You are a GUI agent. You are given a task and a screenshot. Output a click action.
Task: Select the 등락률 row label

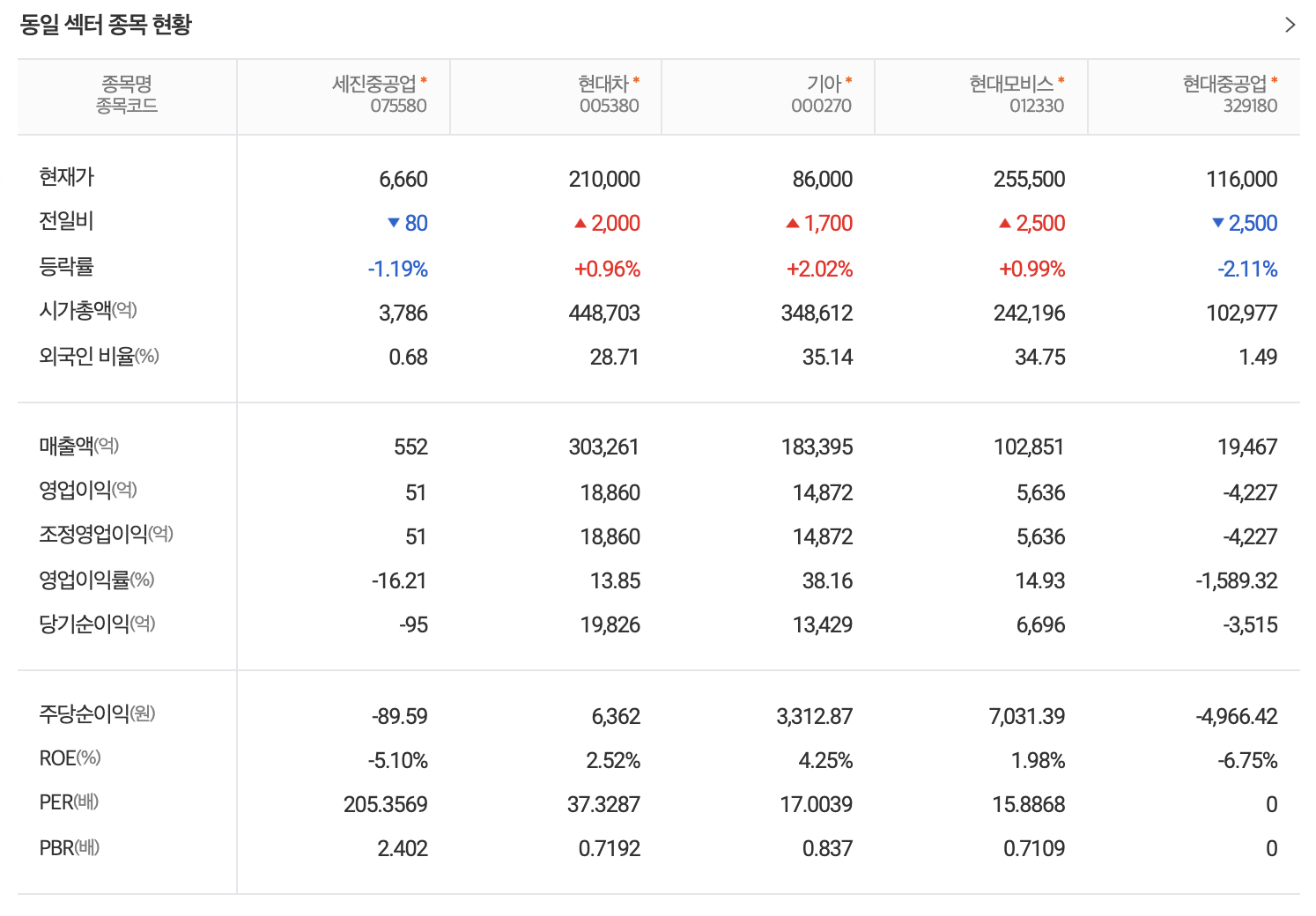point(66,266)
